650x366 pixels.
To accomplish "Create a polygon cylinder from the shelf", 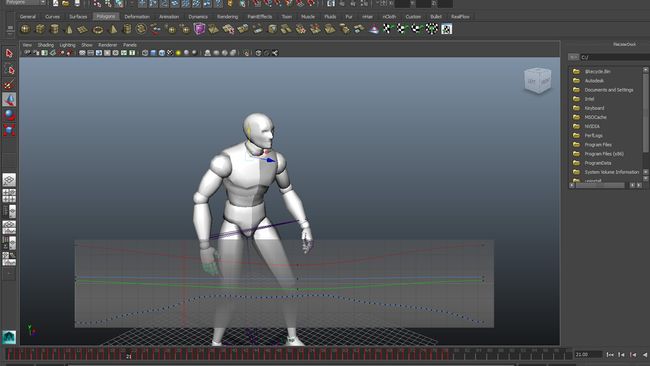I will click(54, 29).
